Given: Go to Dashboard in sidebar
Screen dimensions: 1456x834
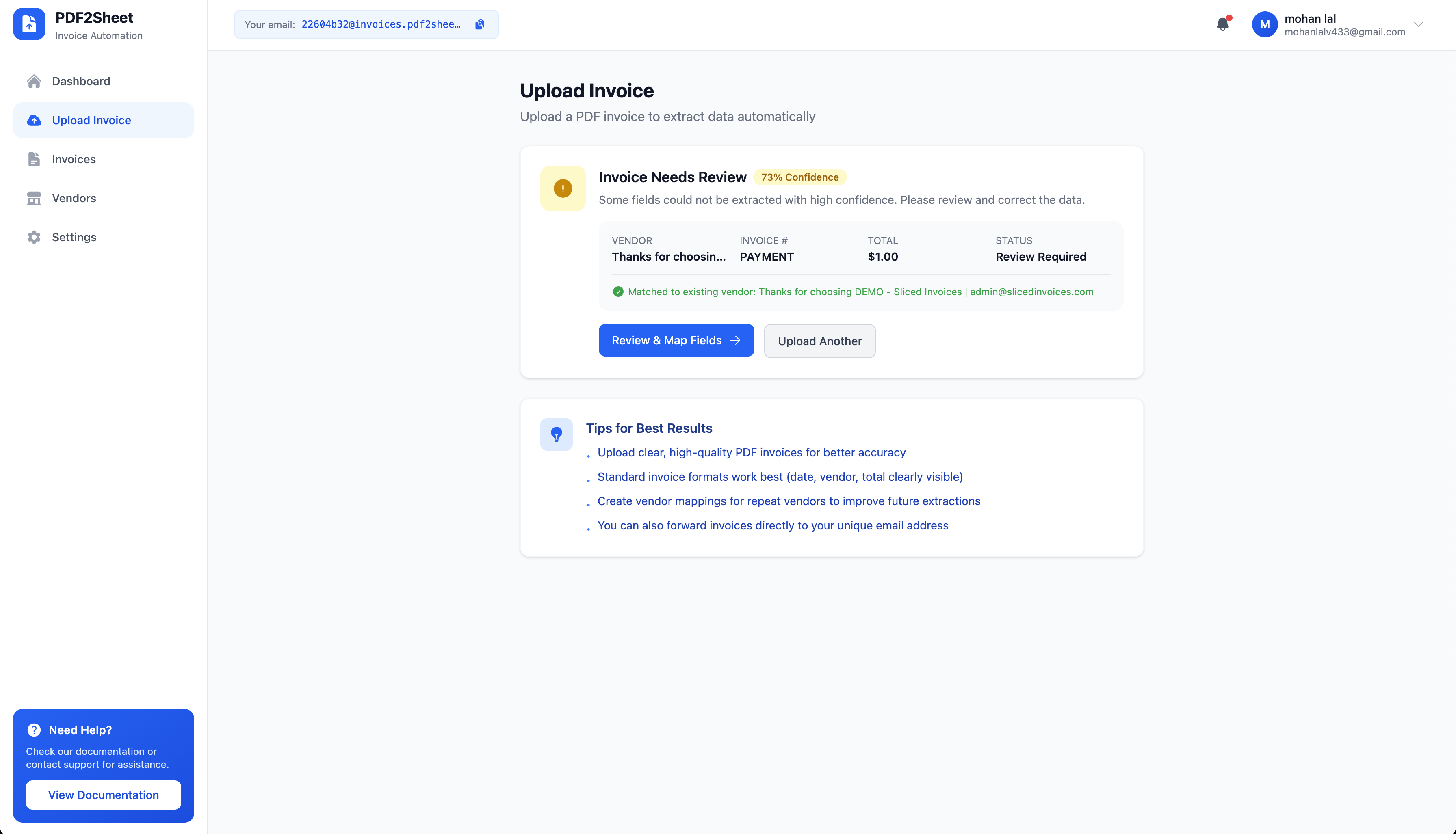Looking at the screenshot, I should point(81,81).
